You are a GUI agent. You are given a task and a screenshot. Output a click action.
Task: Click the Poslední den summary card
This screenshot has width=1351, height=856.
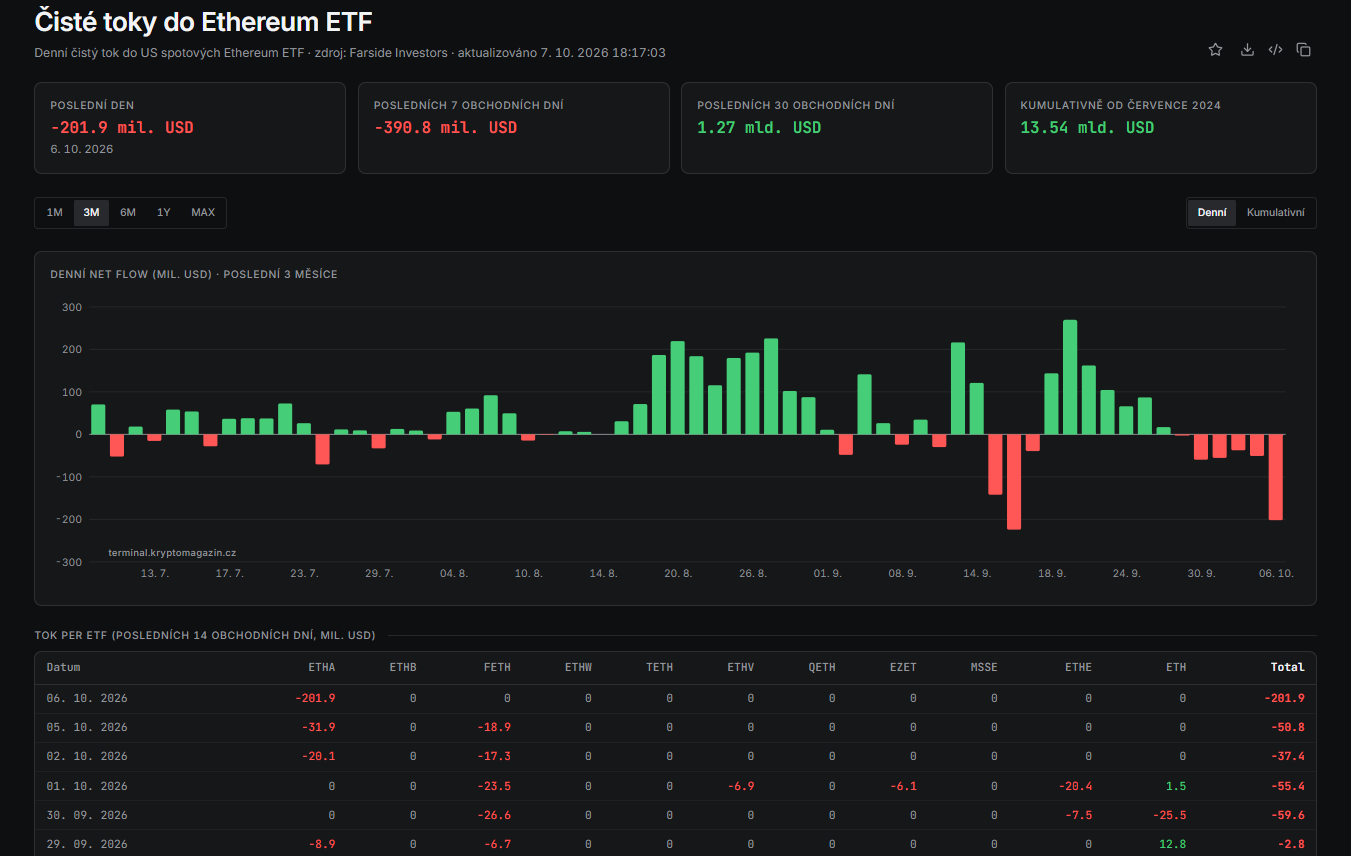(x=190, y=128)
